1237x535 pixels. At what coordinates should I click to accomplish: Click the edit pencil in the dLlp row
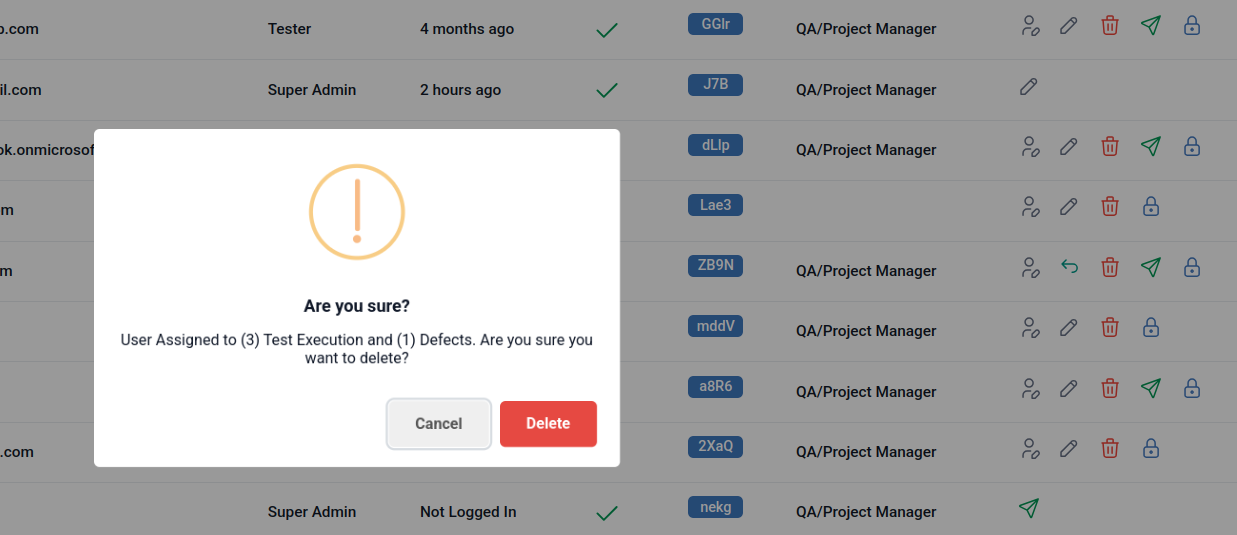1069,147
